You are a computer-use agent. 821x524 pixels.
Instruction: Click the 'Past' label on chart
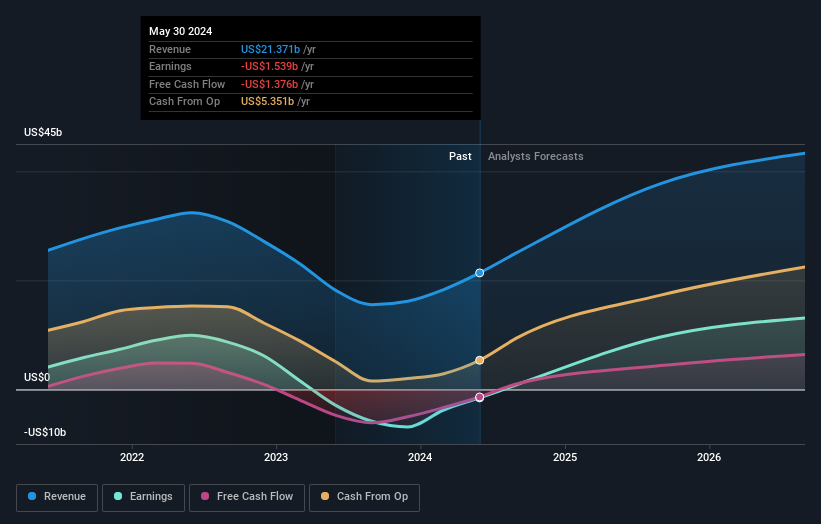460,156
